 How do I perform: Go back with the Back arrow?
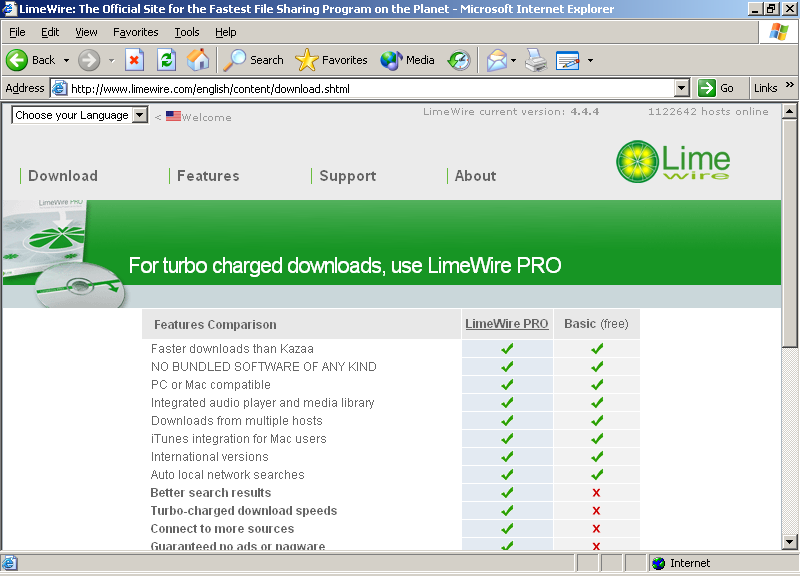coord(31,60)
